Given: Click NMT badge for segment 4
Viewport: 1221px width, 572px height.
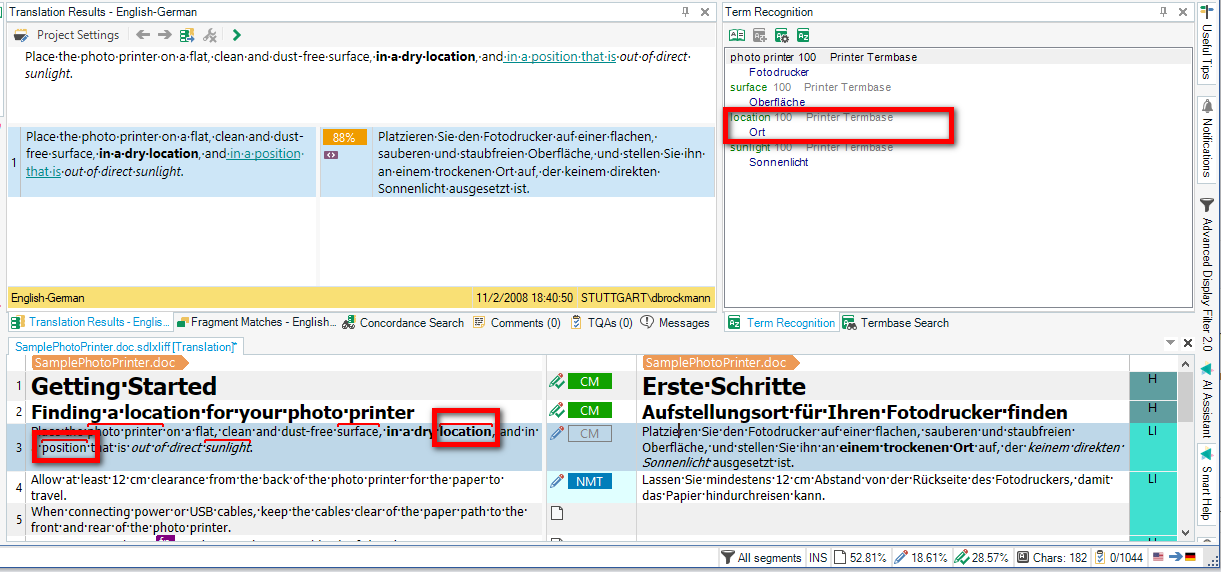Looking at the screenshot, I should pyautogui.click(x=589, y=481).
